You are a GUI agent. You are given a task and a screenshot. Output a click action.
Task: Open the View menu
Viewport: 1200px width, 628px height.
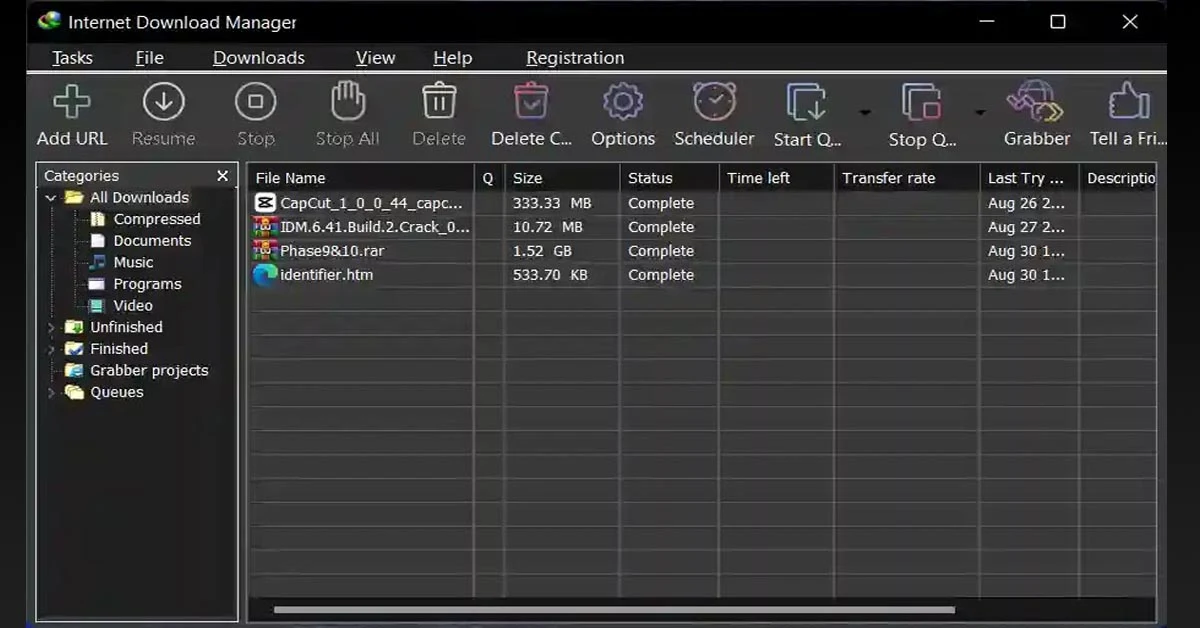point(375,58)
